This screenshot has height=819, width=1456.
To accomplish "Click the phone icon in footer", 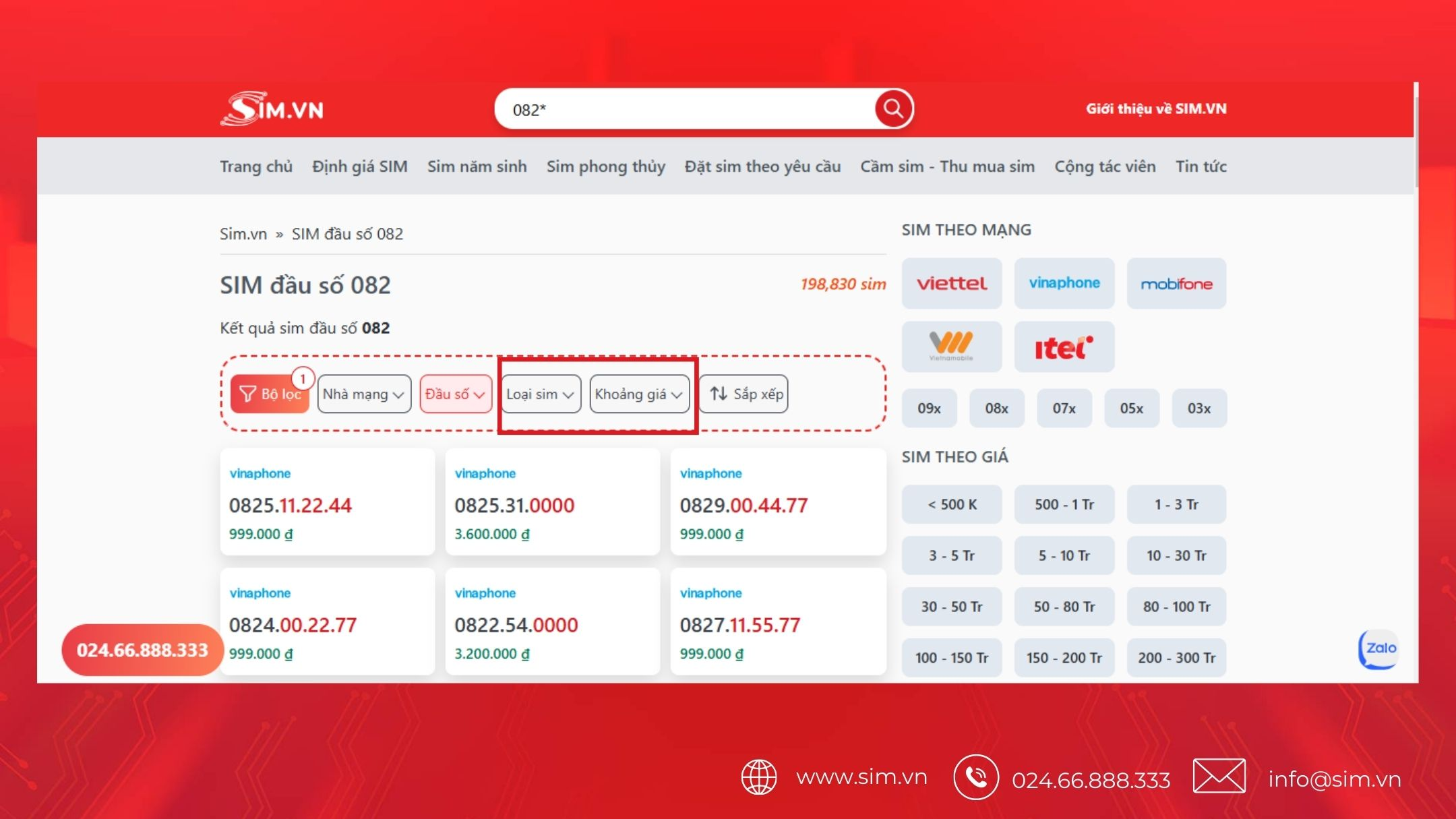I will [975, 777].
